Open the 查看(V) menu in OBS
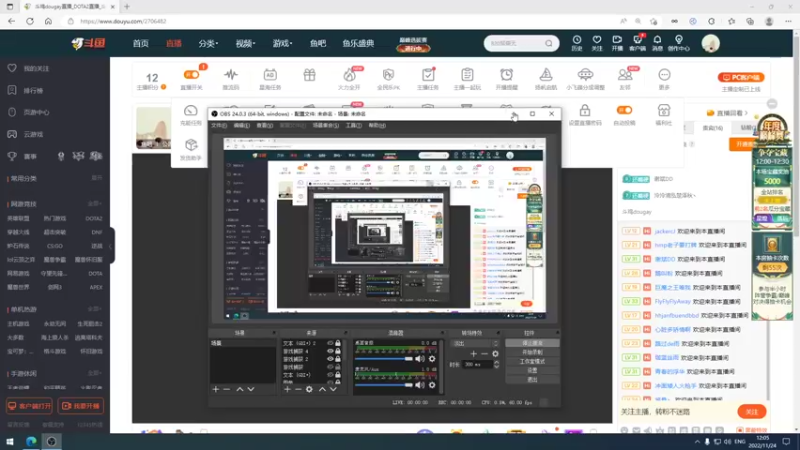The height and width of the screenshot is (450, 800). 264,126
